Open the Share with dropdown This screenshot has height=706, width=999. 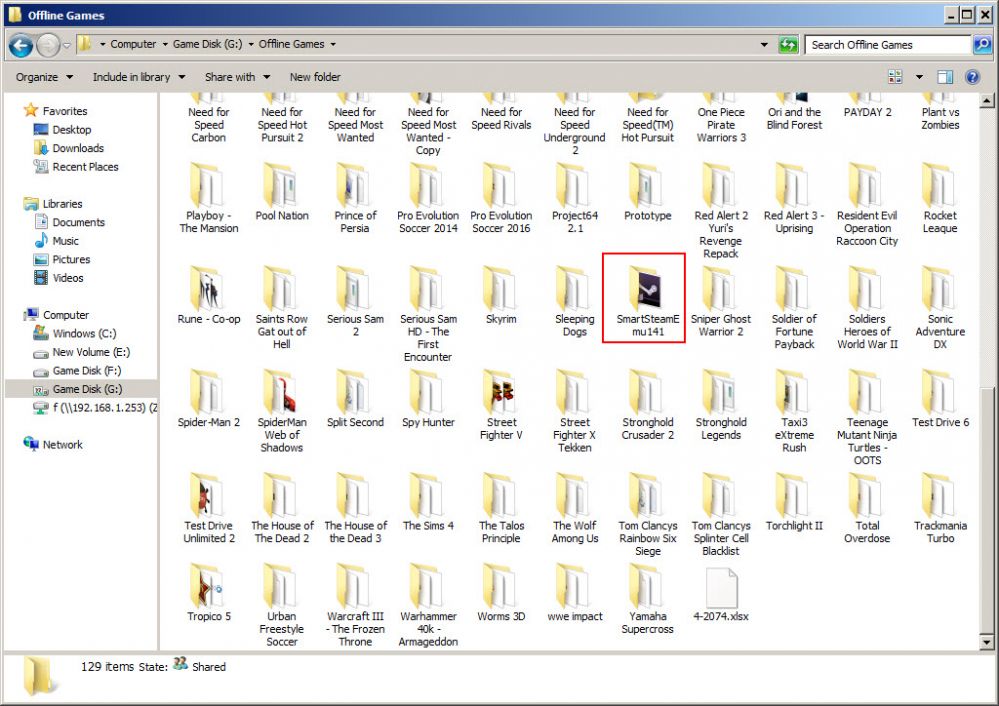click(x=237, y=77)
